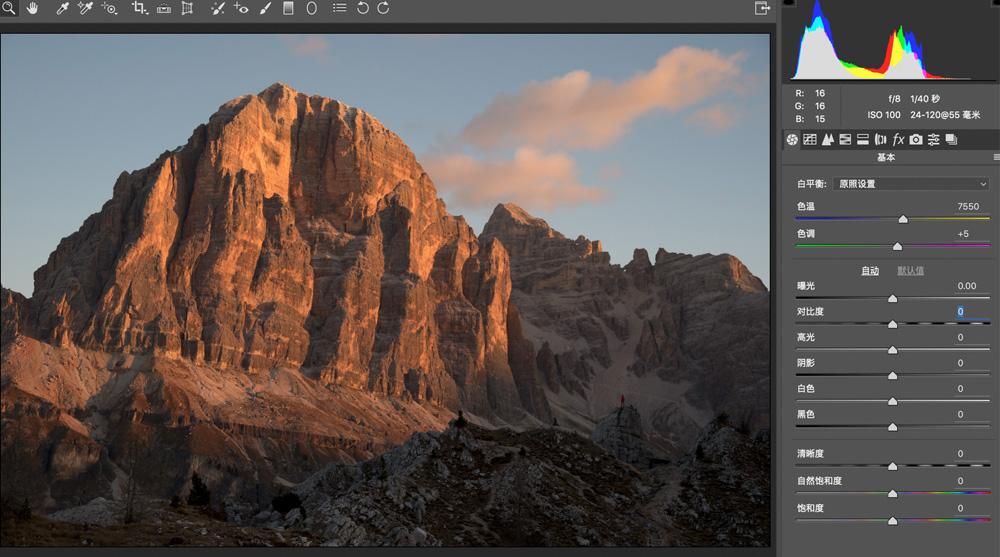1000x557 pixels.
Task: Rotate image counterclockwise
Action: [362, 8]
